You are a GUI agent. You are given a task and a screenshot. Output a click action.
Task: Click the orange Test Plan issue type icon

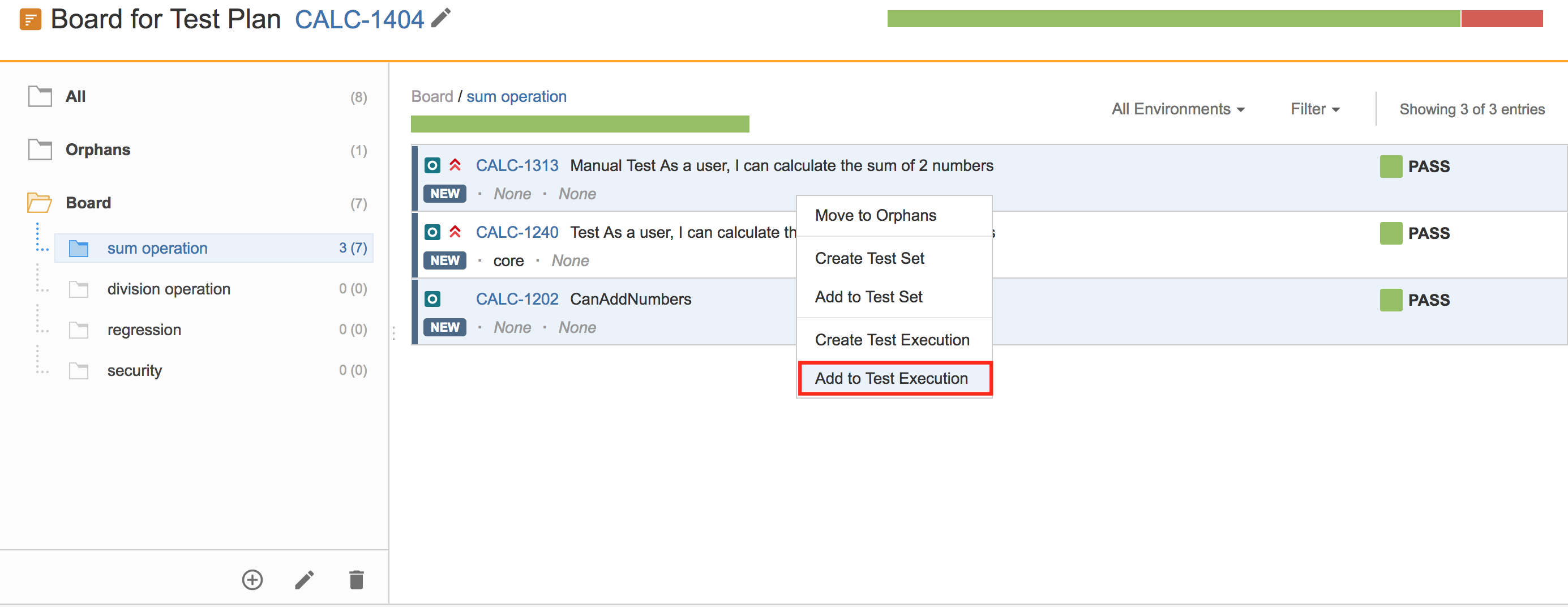point(31,19)
